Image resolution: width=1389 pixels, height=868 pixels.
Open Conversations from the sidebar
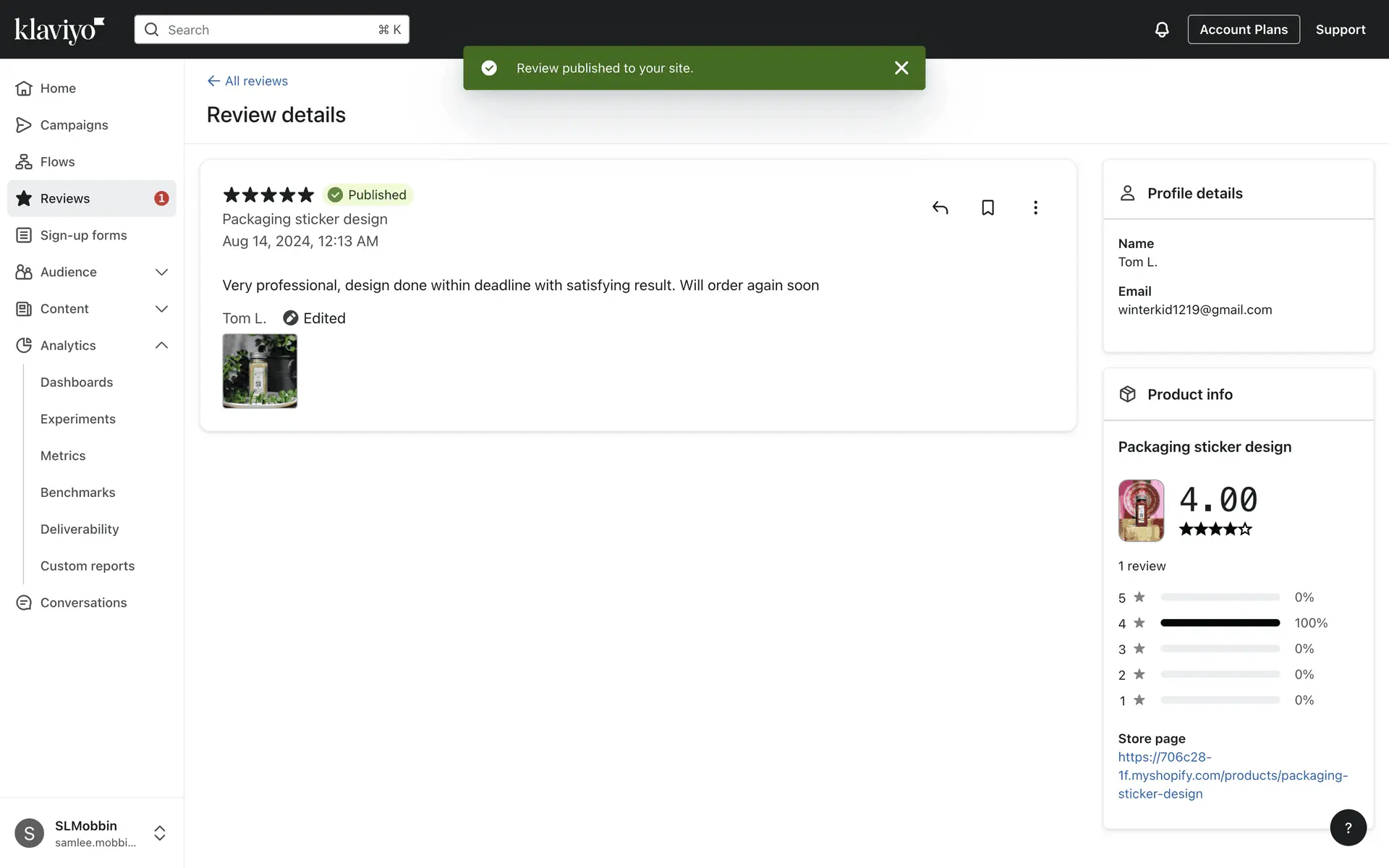coord(83,603)
